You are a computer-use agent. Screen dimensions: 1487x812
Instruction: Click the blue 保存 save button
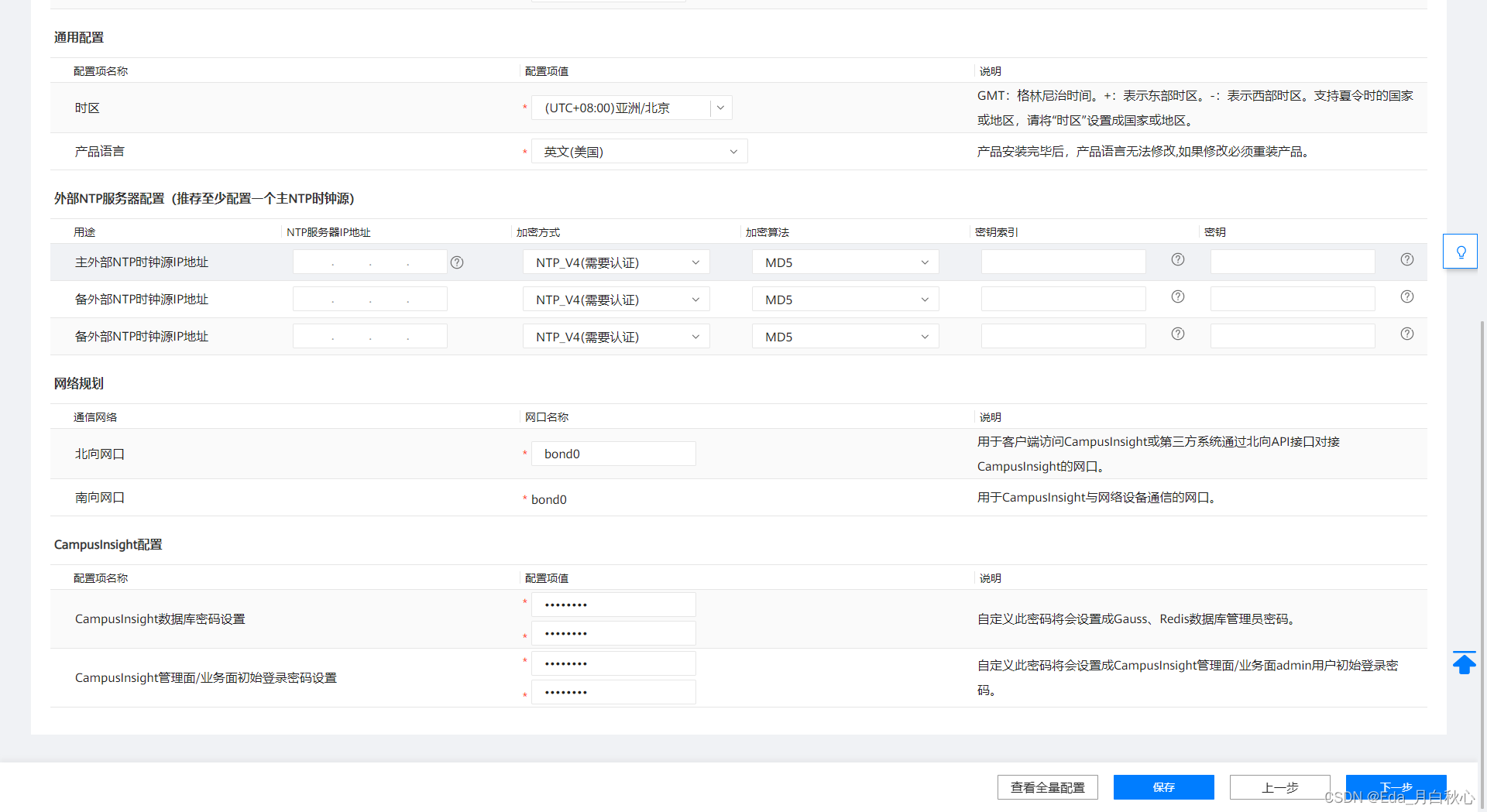click(x=1164, y=787)
